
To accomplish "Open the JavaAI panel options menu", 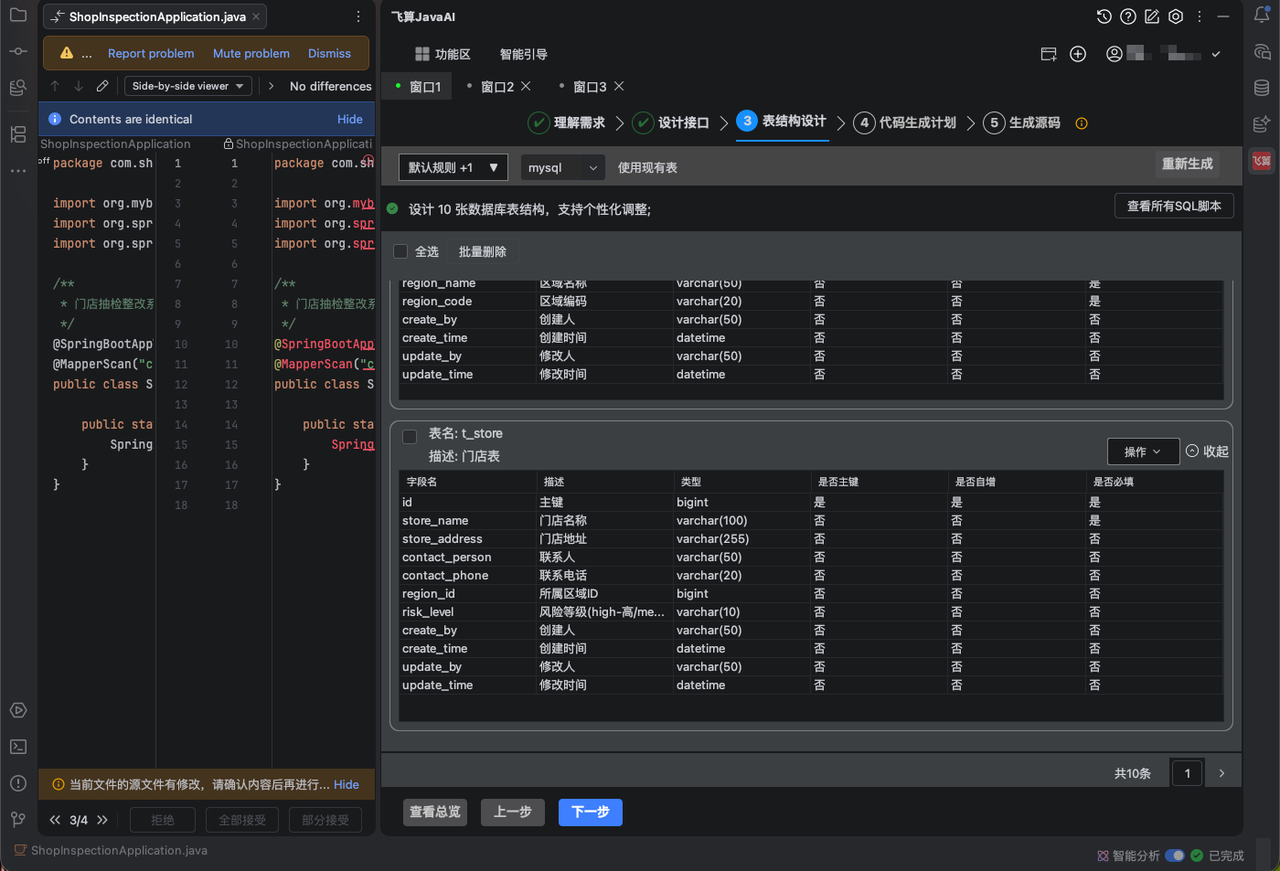I will tap(1199, 17).
